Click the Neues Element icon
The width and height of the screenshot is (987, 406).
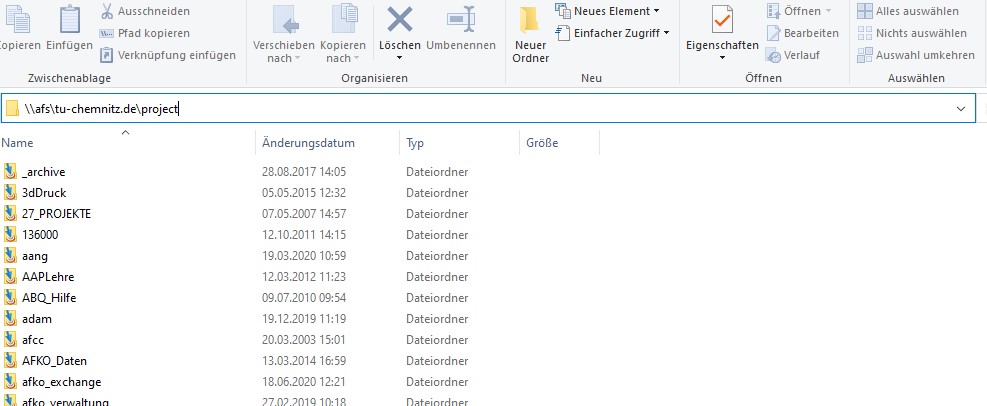(562, 11)
